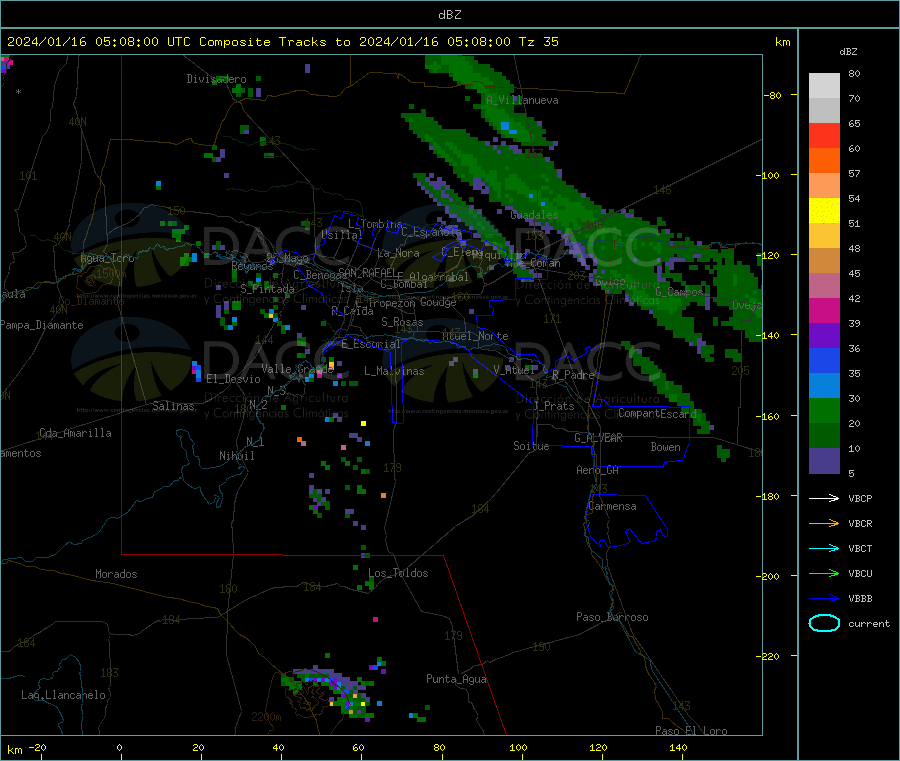The height and width of the screenshot is (761, 900).
Task: Click the Bowen location label
Action: (665, 447)
